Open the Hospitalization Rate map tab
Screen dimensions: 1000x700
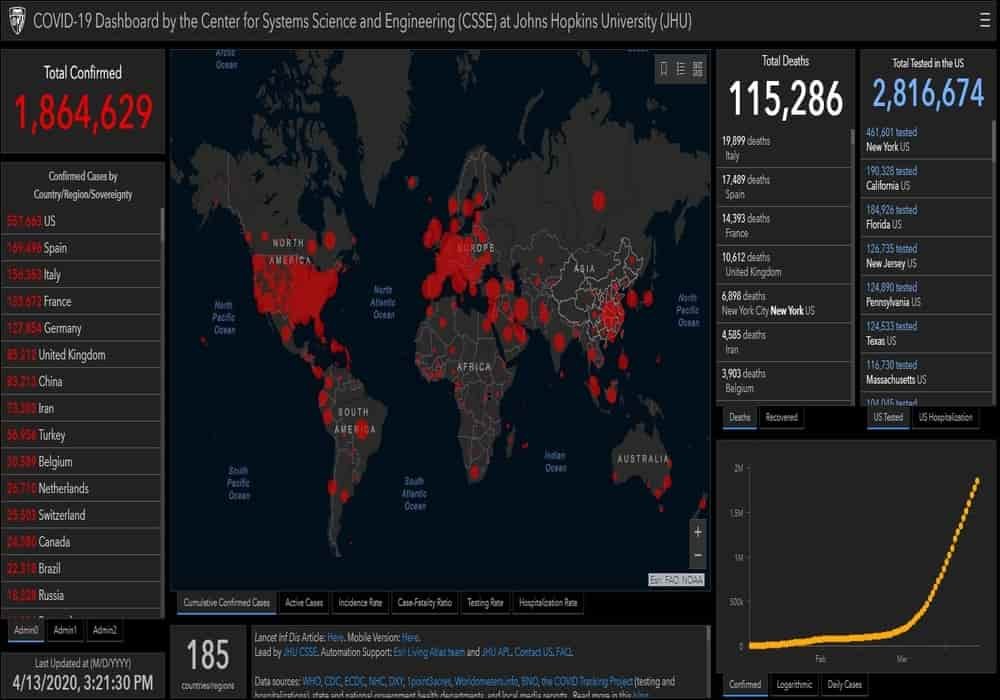click(x=548, y=602)
